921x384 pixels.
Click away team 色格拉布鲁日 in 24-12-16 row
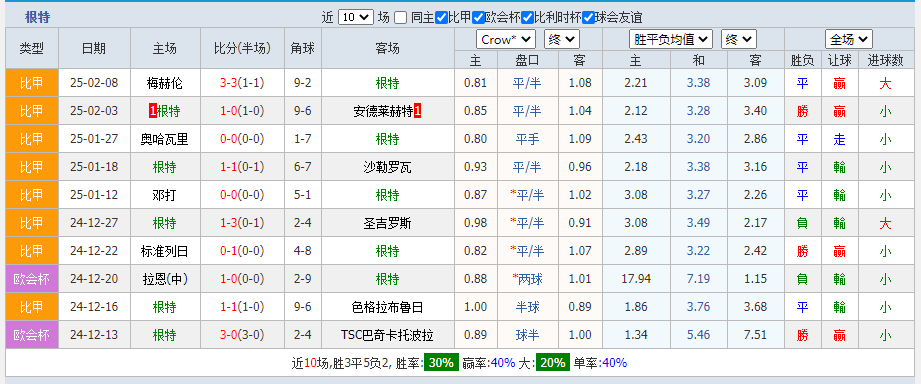[x=388, y=307]
